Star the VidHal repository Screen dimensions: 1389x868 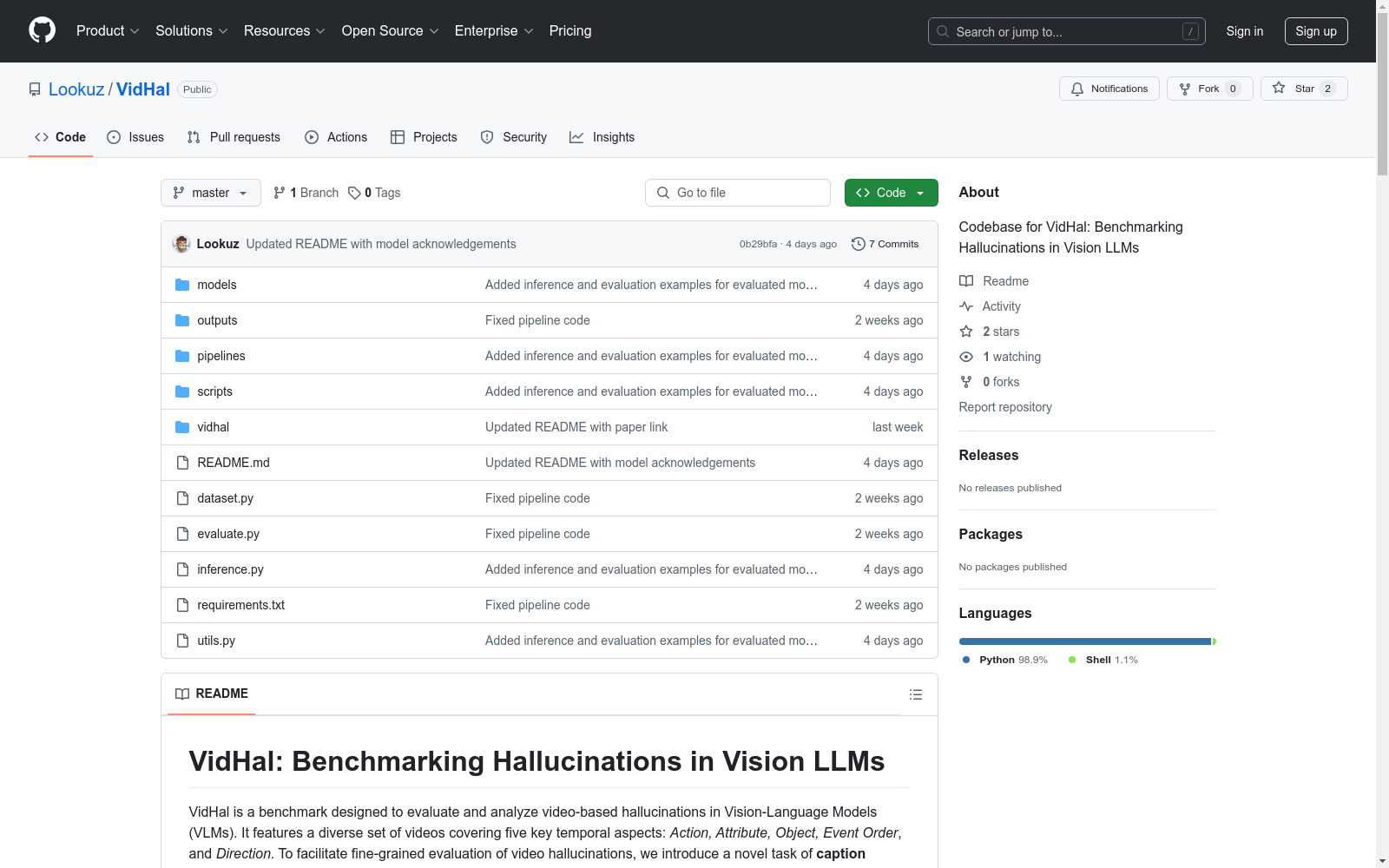pyautogui.click(x=1304, y=89)
